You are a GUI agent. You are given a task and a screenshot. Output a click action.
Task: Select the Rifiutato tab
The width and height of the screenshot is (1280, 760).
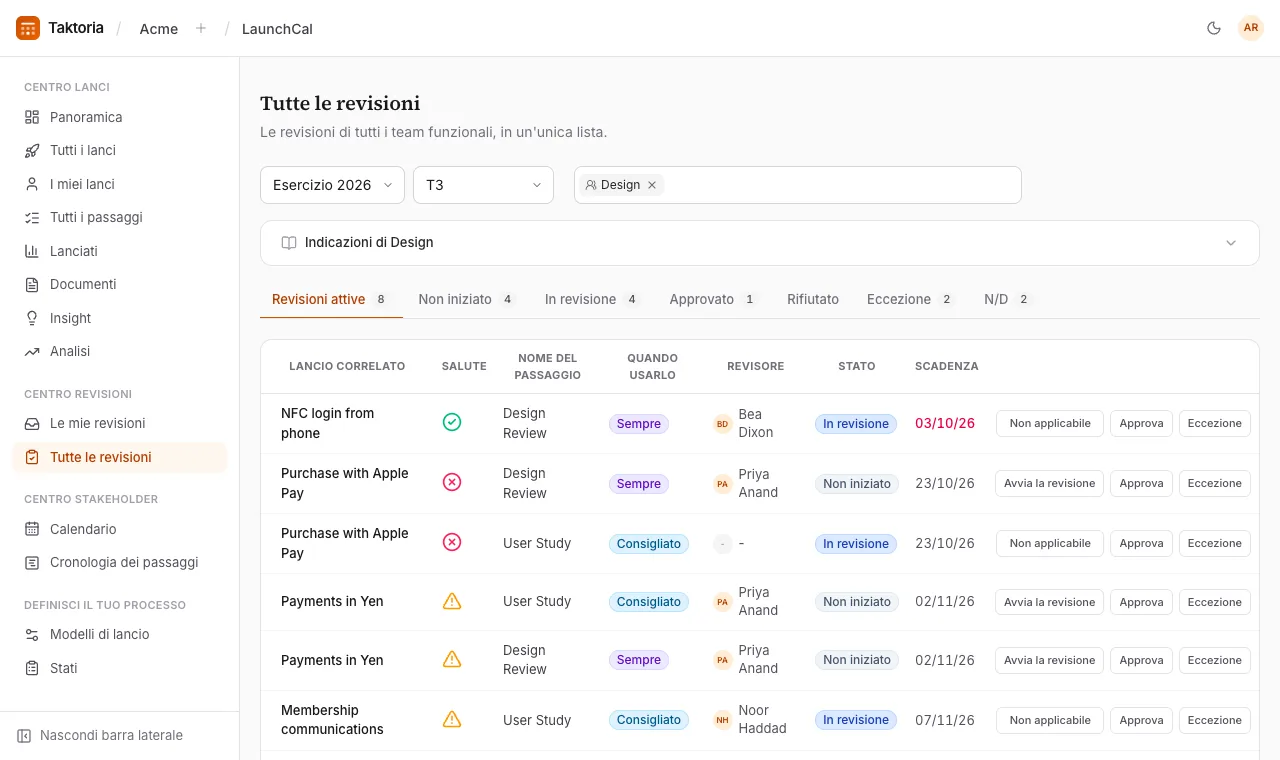coord(813,299)
